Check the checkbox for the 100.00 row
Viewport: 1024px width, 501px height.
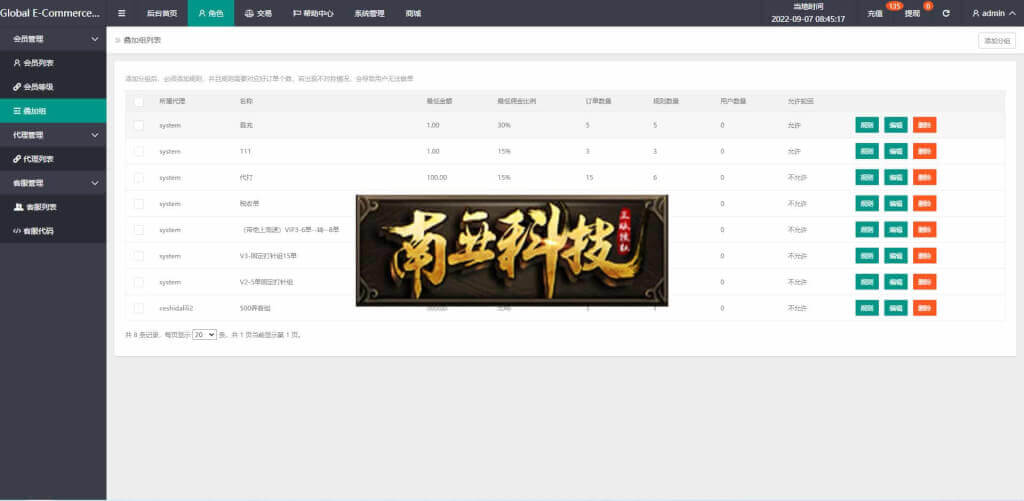coord(138,177)
